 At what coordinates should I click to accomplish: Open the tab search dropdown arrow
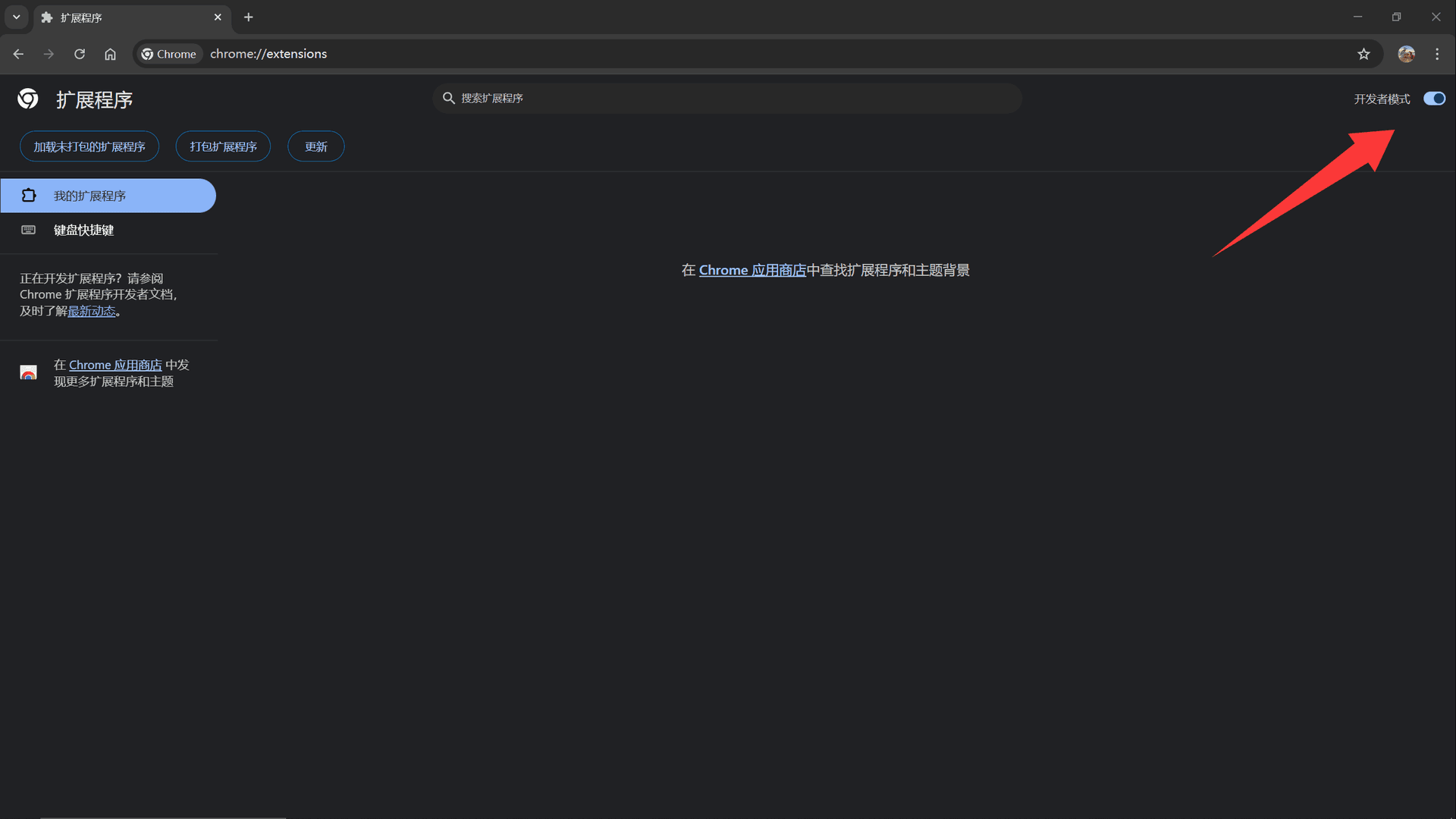tap(16, 17)
